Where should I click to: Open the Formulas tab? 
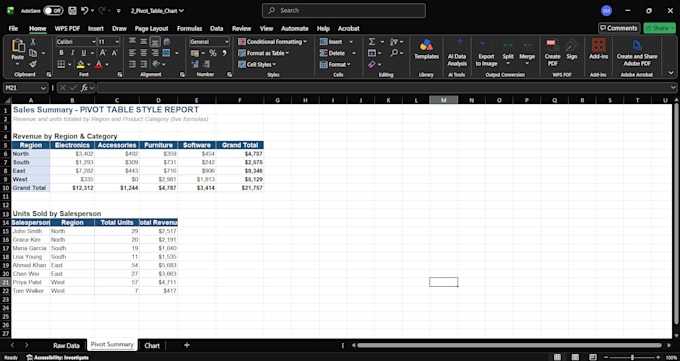click(x=189, y=28)
